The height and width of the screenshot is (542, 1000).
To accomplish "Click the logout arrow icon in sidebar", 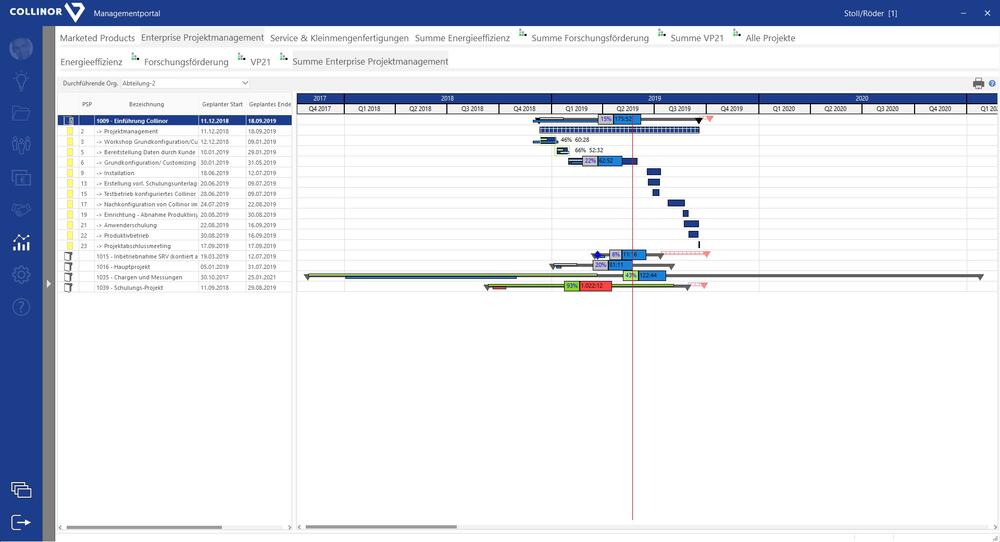I will click(x=21, y=521).
